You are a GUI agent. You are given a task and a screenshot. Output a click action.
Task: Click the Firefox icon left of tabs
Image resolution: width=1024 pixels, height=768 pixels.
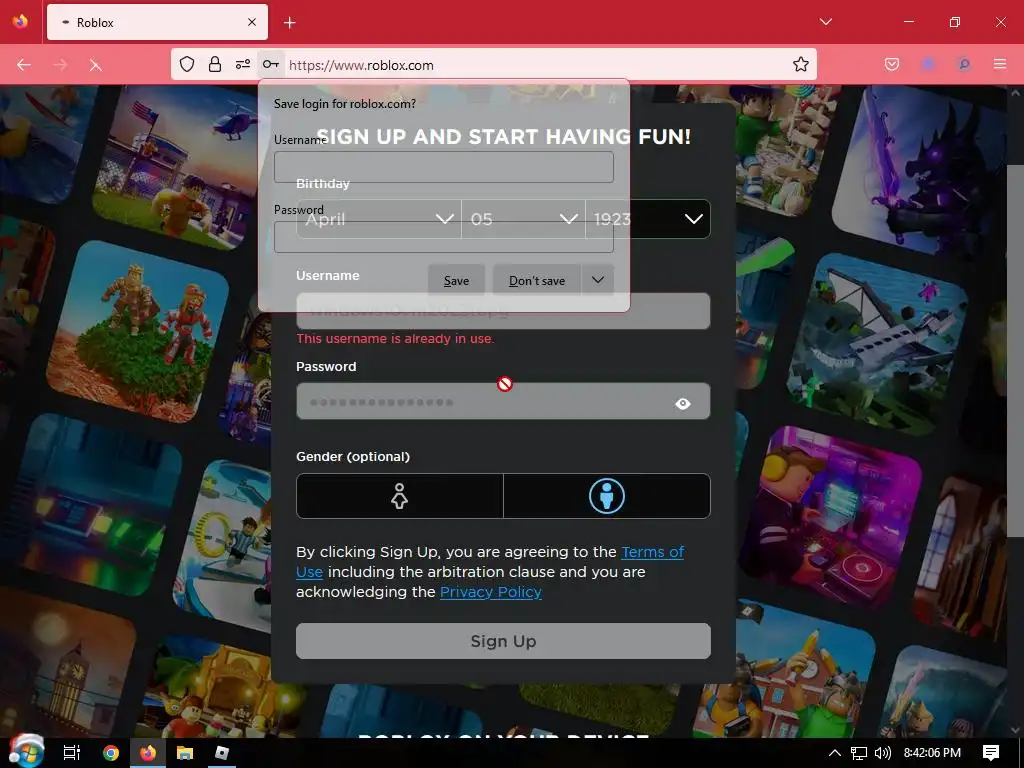[x=21, y=21]
